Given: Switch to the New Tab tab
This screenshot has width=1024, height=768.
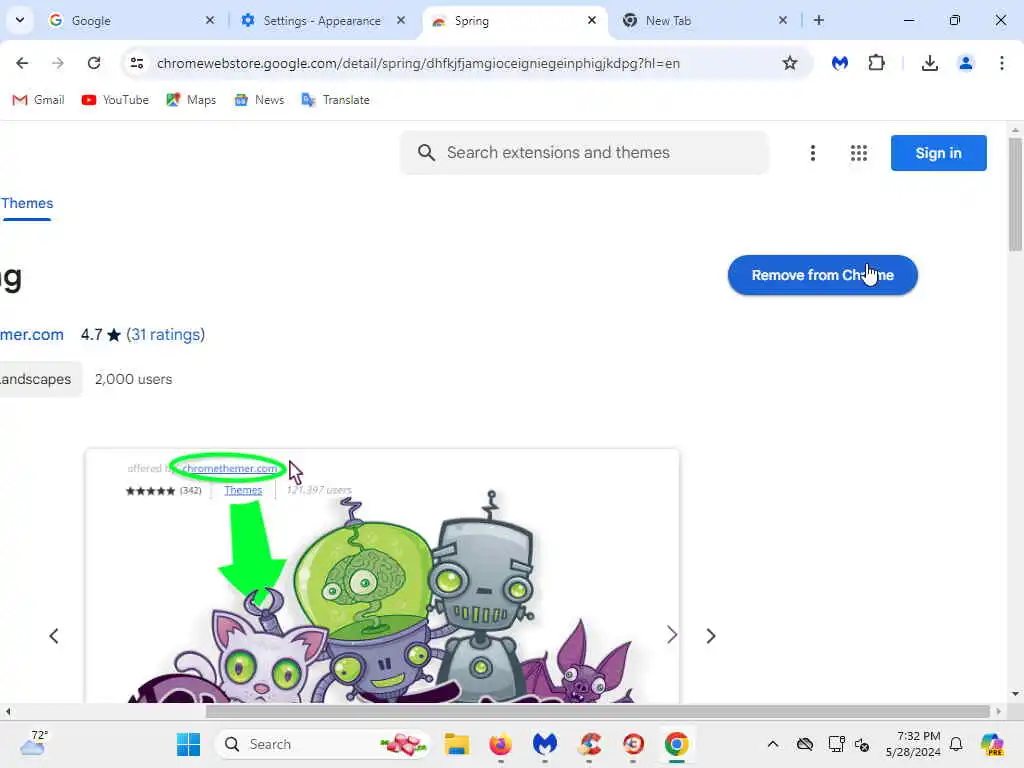Looking at the screenshot, I should tap(705, 21).
